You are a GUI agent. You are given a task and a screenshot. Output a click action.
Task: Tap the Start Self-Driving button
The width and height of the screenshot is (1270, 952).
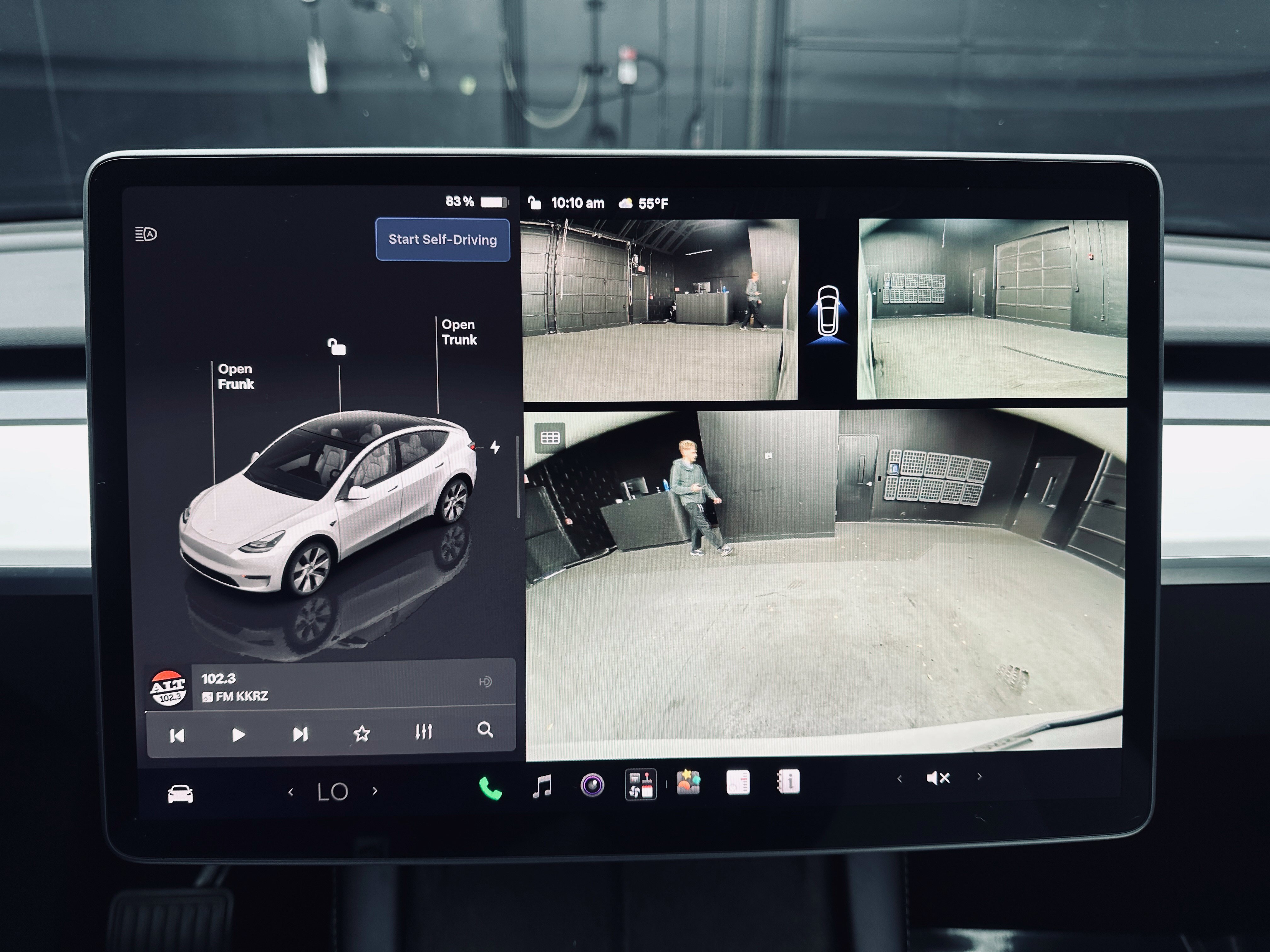pyautogui.click(x=443, y=240)
